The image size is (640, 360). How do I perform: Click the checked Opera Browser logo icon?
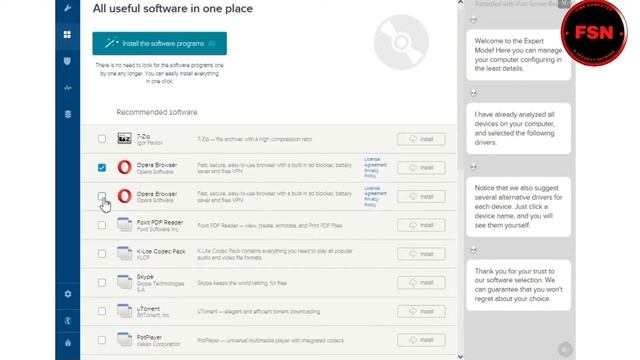tap(124, 167)
